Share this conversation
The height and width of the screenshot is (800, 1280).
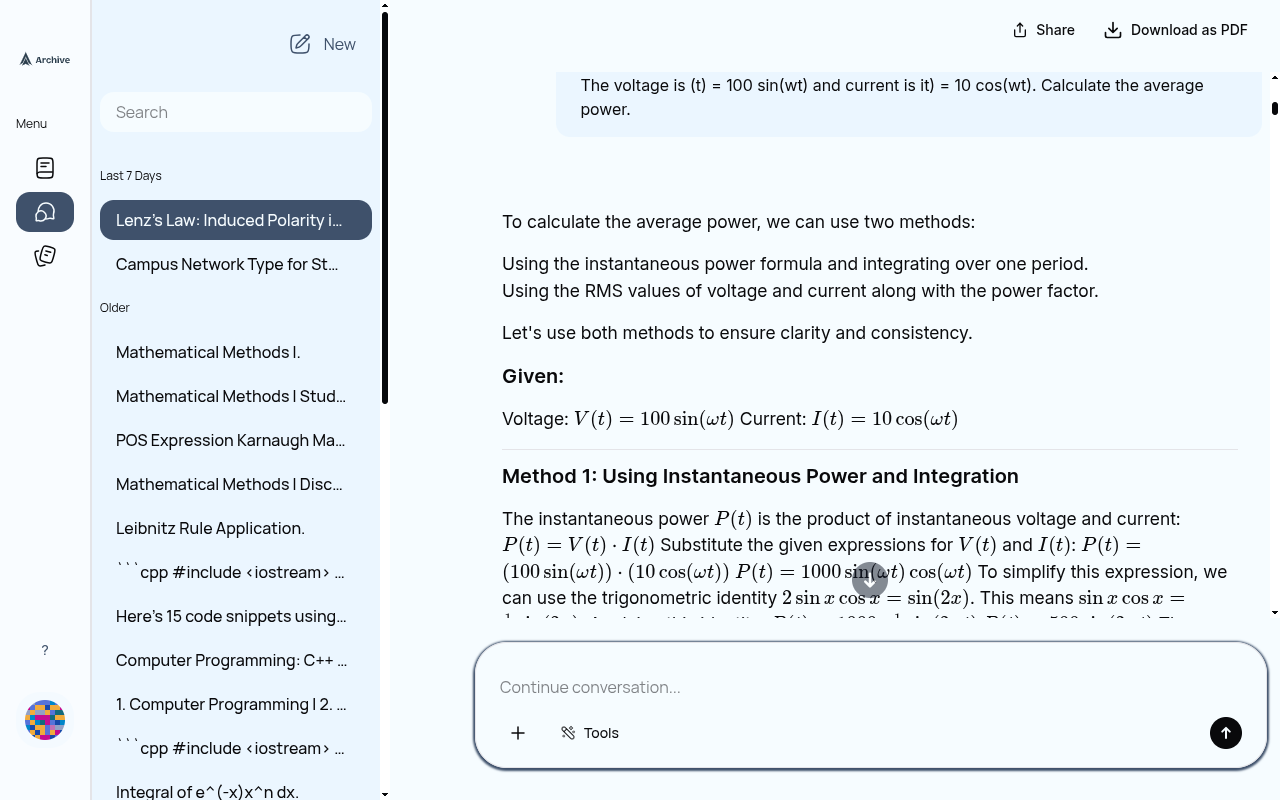(x=1043, y=30)
